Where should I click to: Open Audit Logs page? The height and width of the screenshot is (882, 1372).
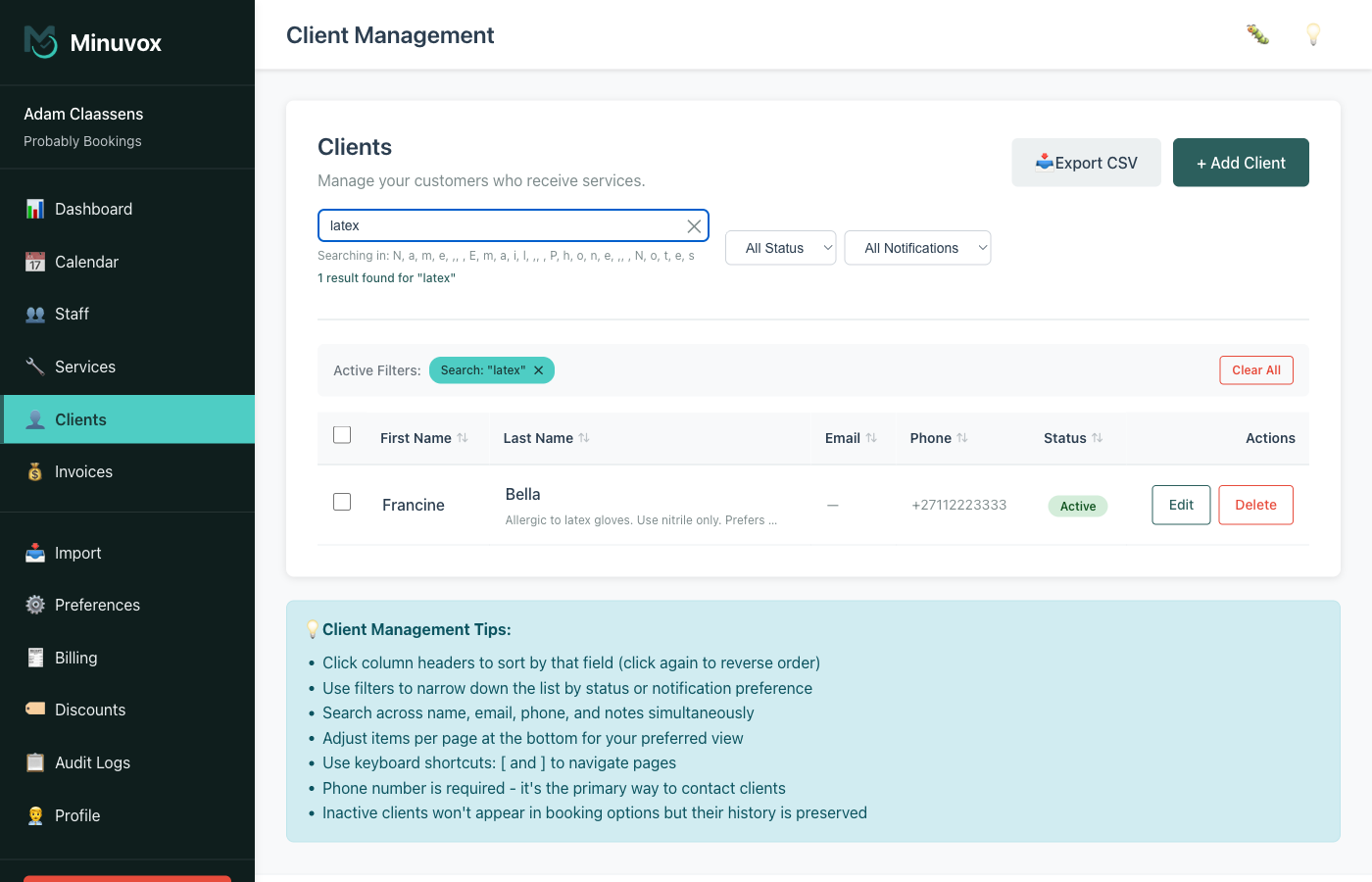pyautogui.click(x=92, y=762)
